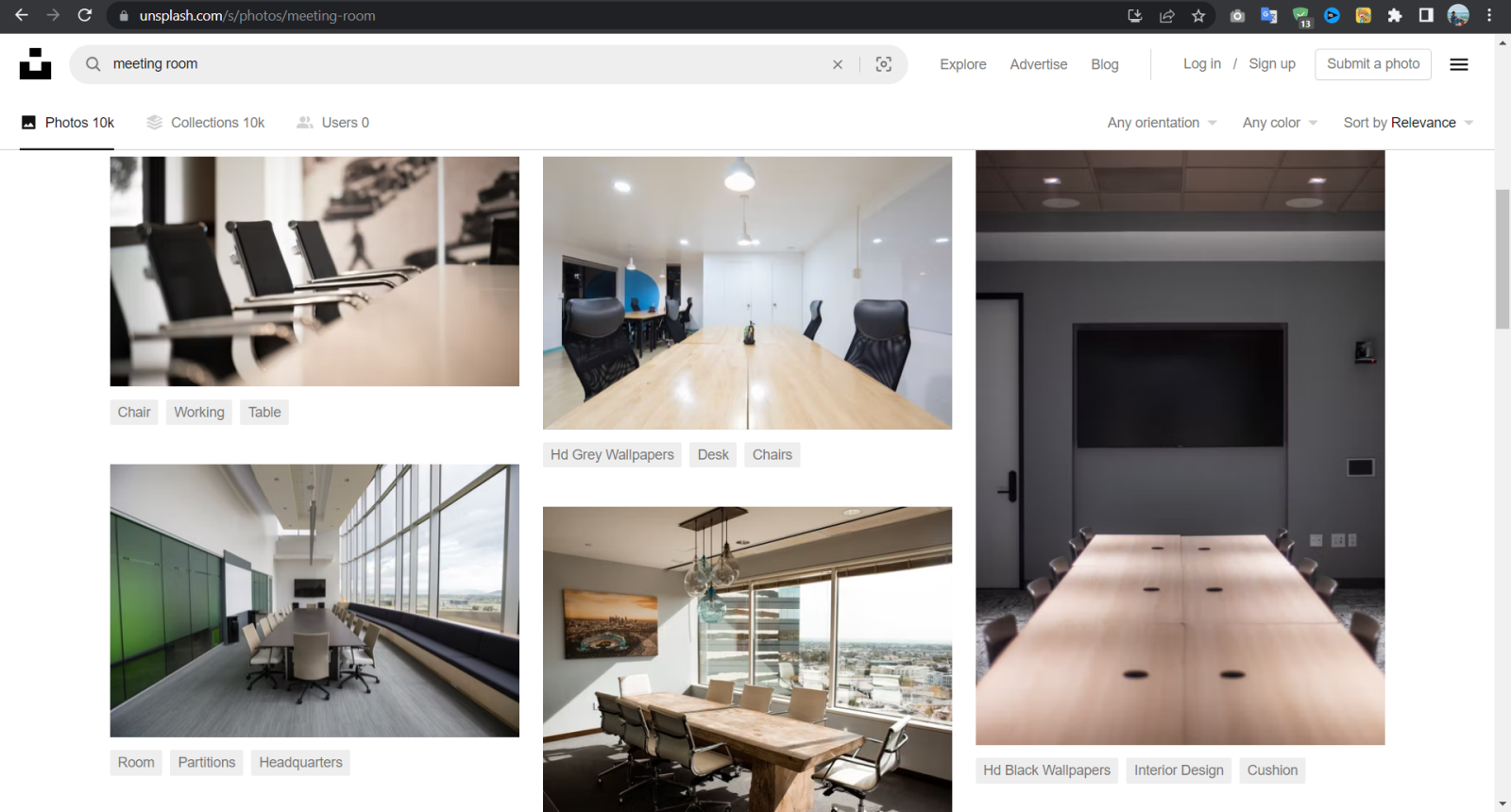Image resolution: width=1511 pixels, height=812 pixels.
Task: Expand the Any orientation dropdown
Action: click(x=1163, y=123)
